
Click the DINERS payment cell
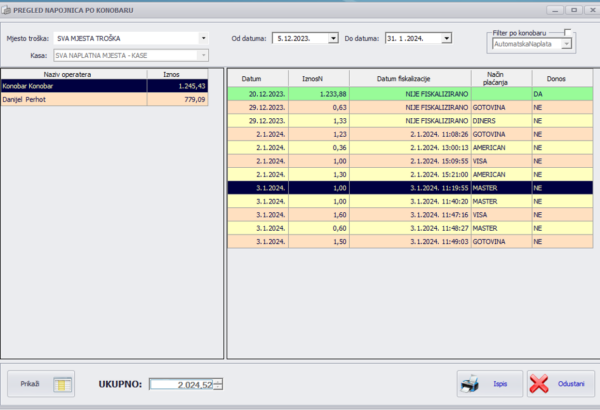tap(501, 121)
